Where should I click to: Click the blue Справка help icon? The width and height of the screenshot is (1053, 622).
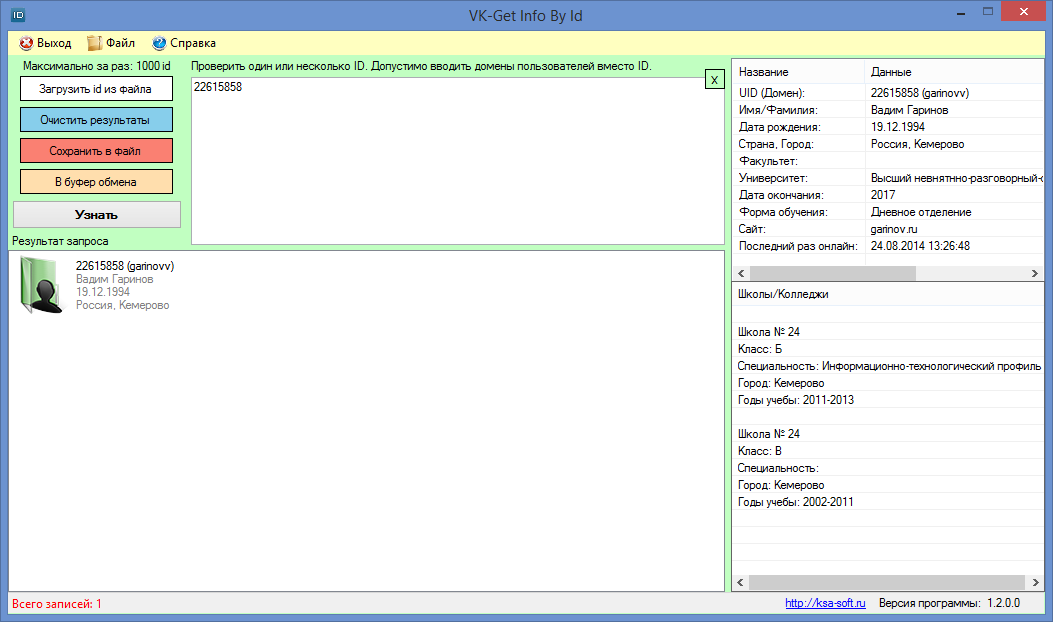tap(159, 43)
